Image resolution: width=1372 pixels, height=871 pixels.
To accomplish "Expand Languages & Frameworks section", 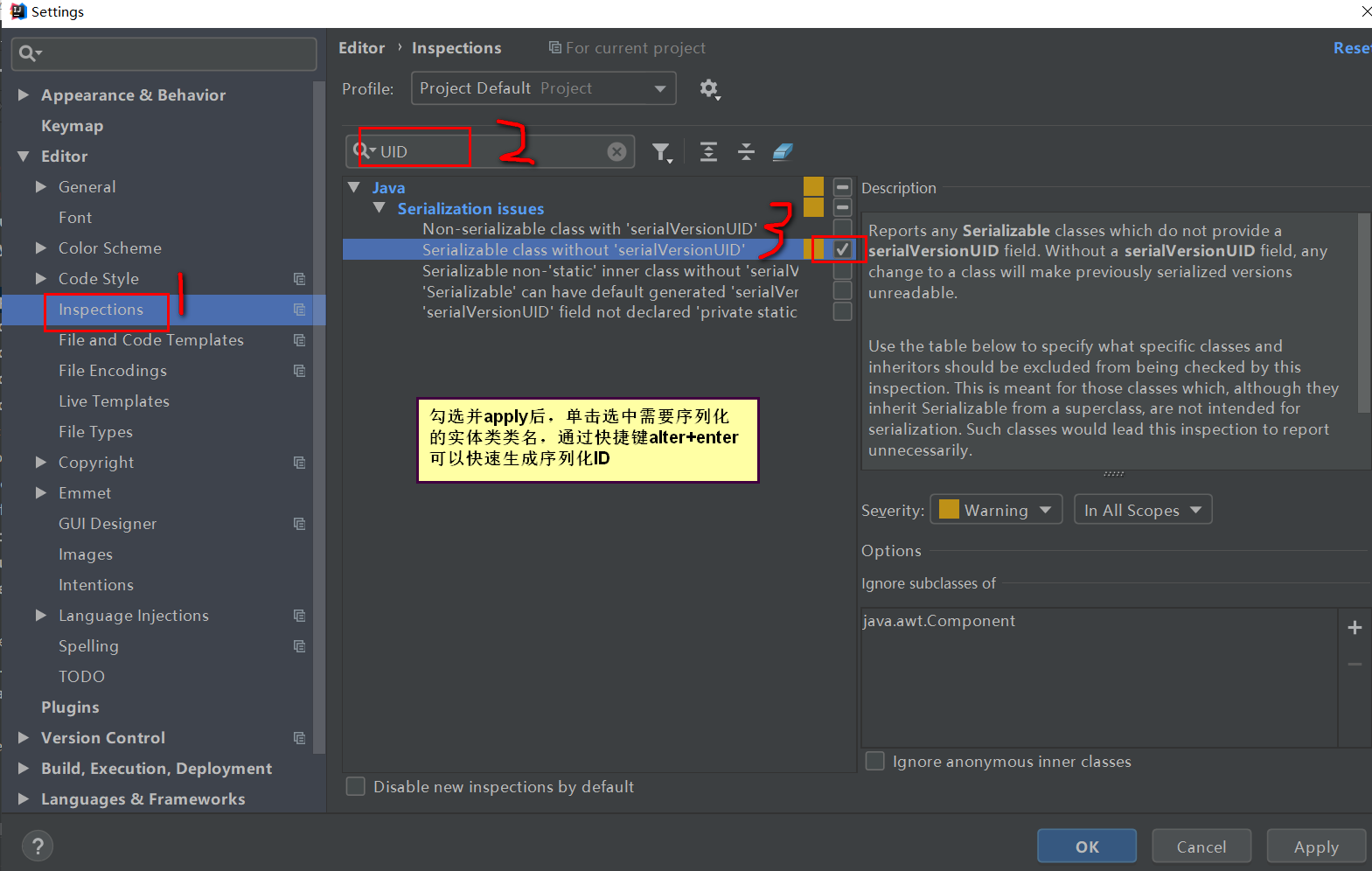I will (x=24, y=799).
